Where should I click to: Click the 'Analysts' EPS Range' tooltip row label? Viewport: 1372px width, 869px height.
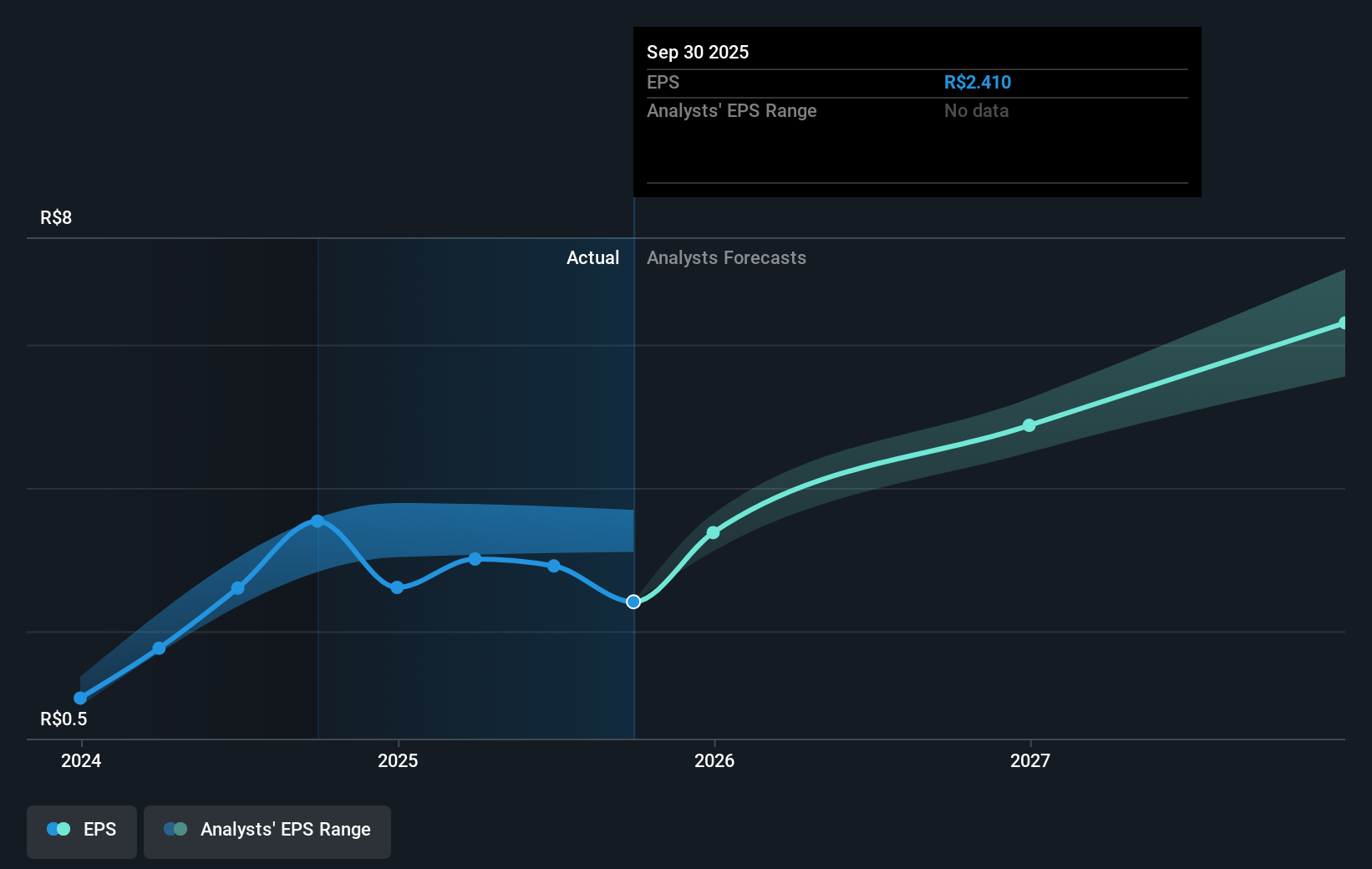click(732, 110)
